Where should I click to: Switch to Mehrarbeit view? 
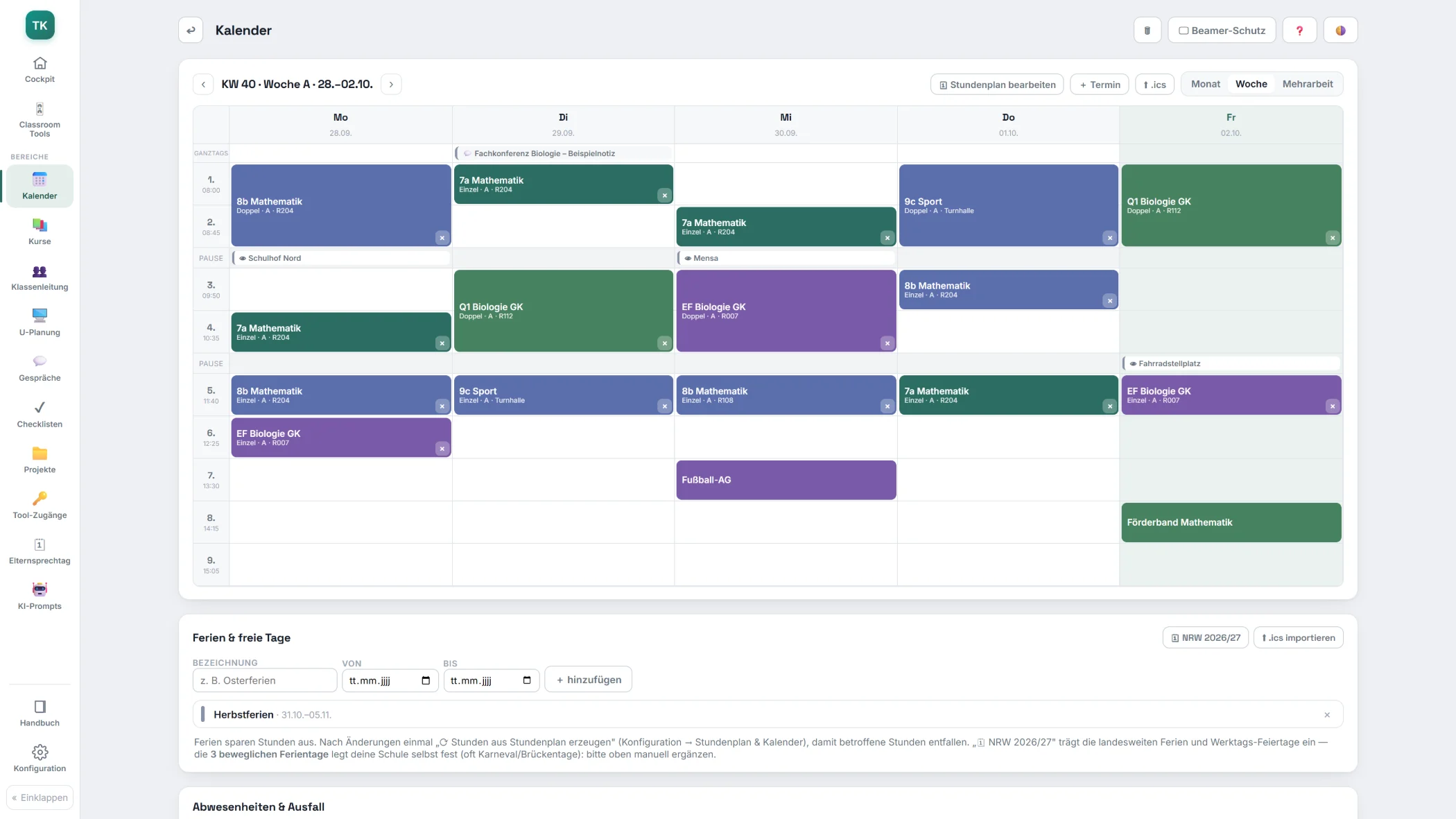click(x=1308, y=84)
